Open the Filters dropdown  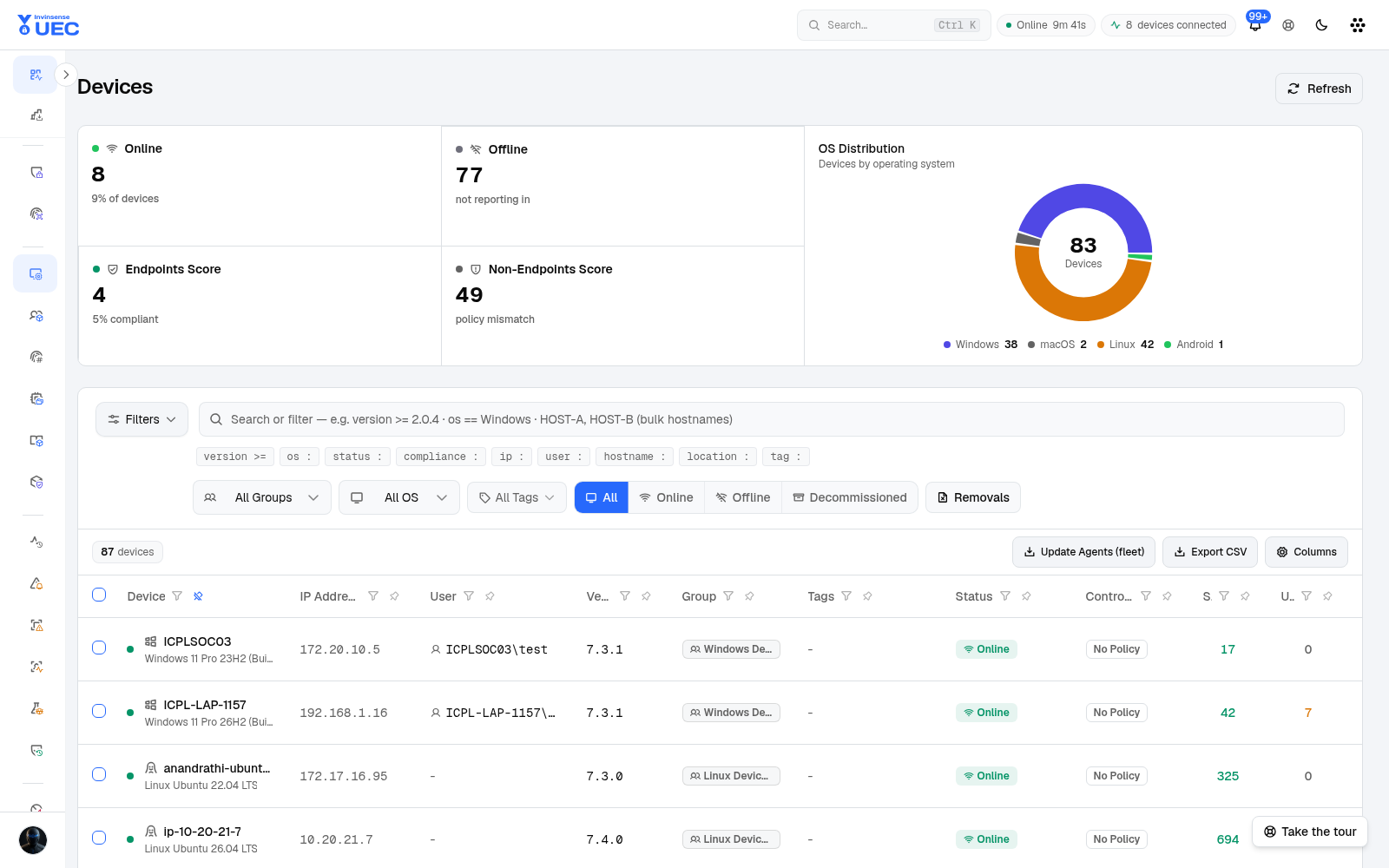(x=142, y=419)
